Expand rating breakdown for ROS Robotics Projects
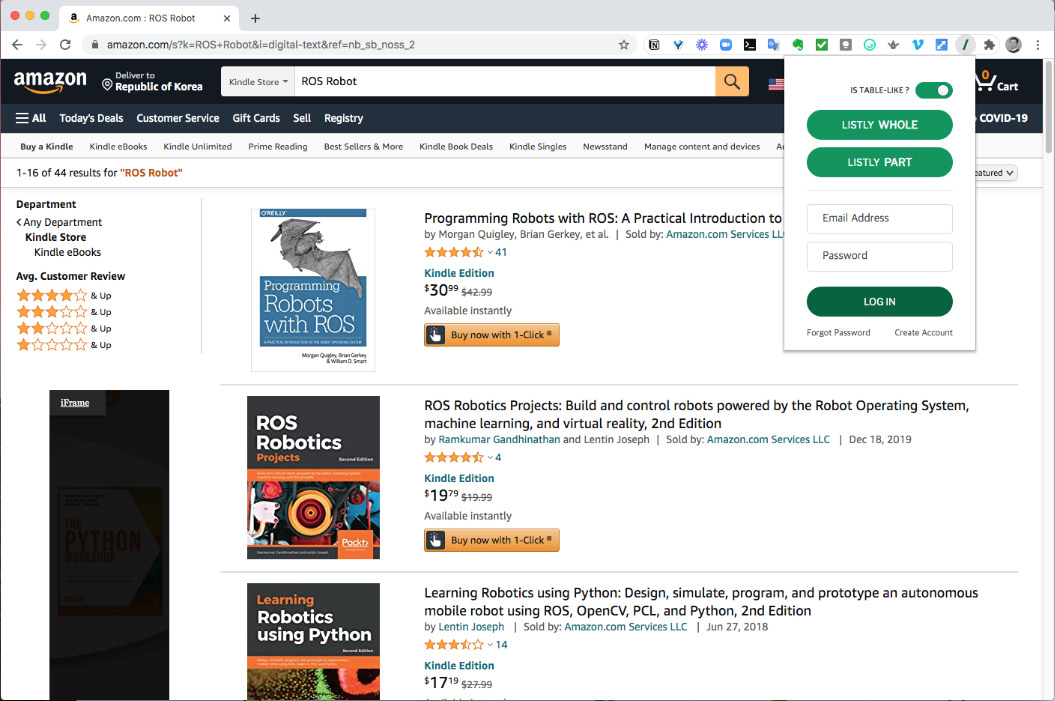The height and width of the screenshot is (701, 1055). (490, 457)
